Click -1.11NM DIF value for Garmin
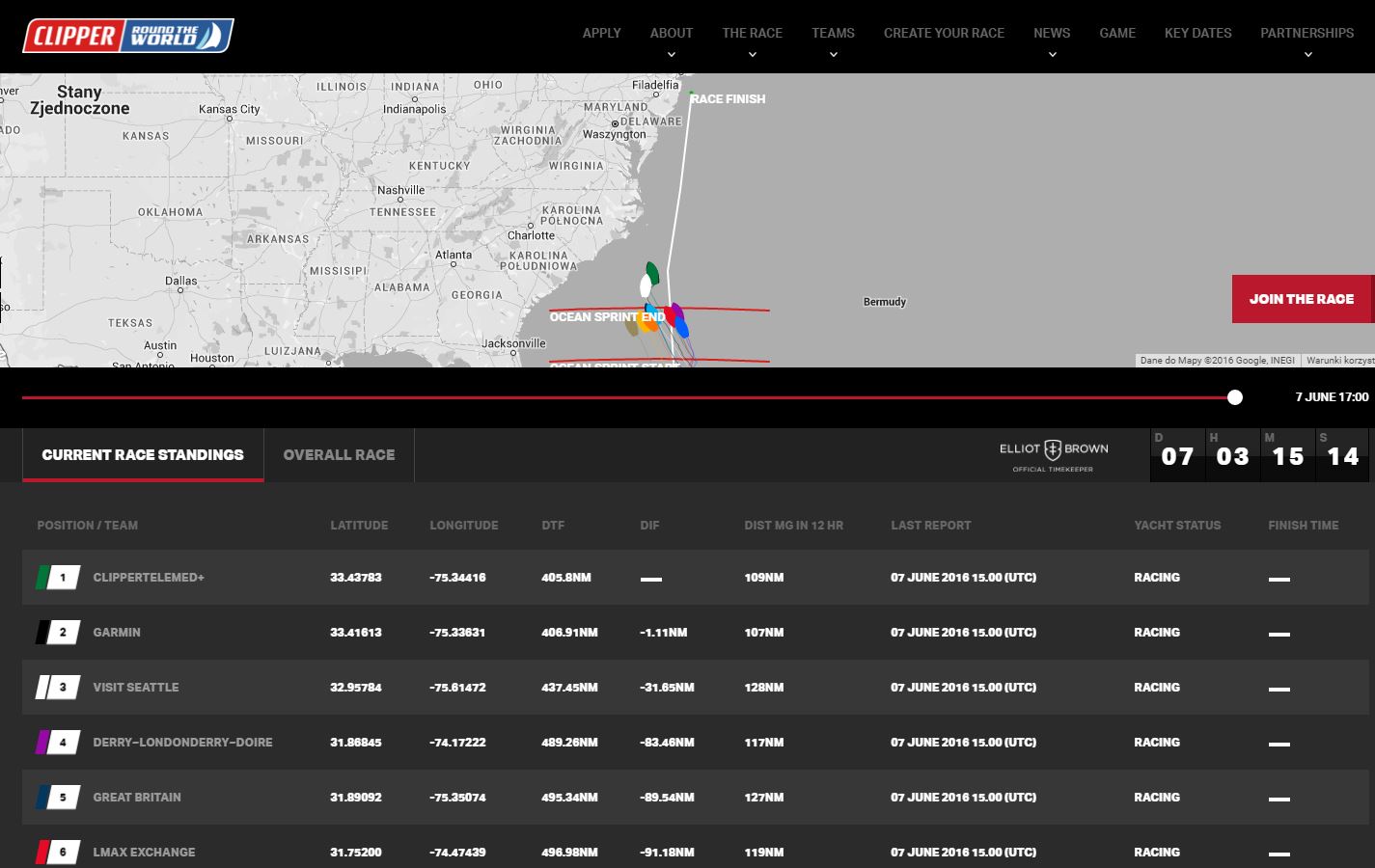 pos(663,633)
